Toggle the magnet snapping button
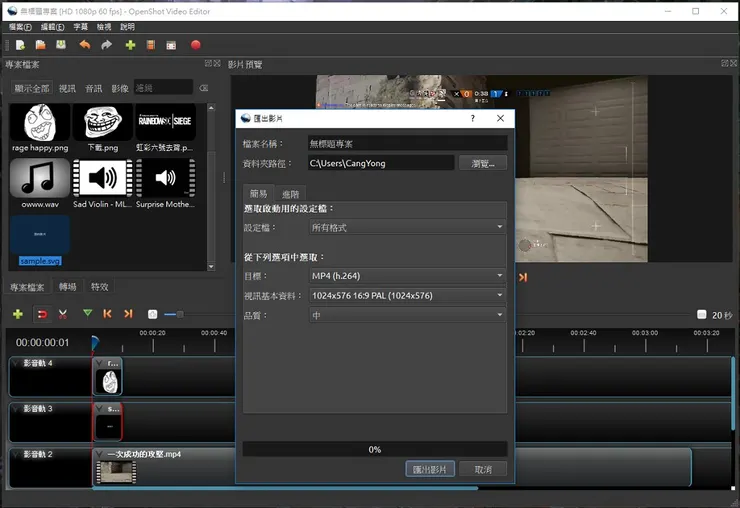This screenshot has width=740, height=508. 41,314
